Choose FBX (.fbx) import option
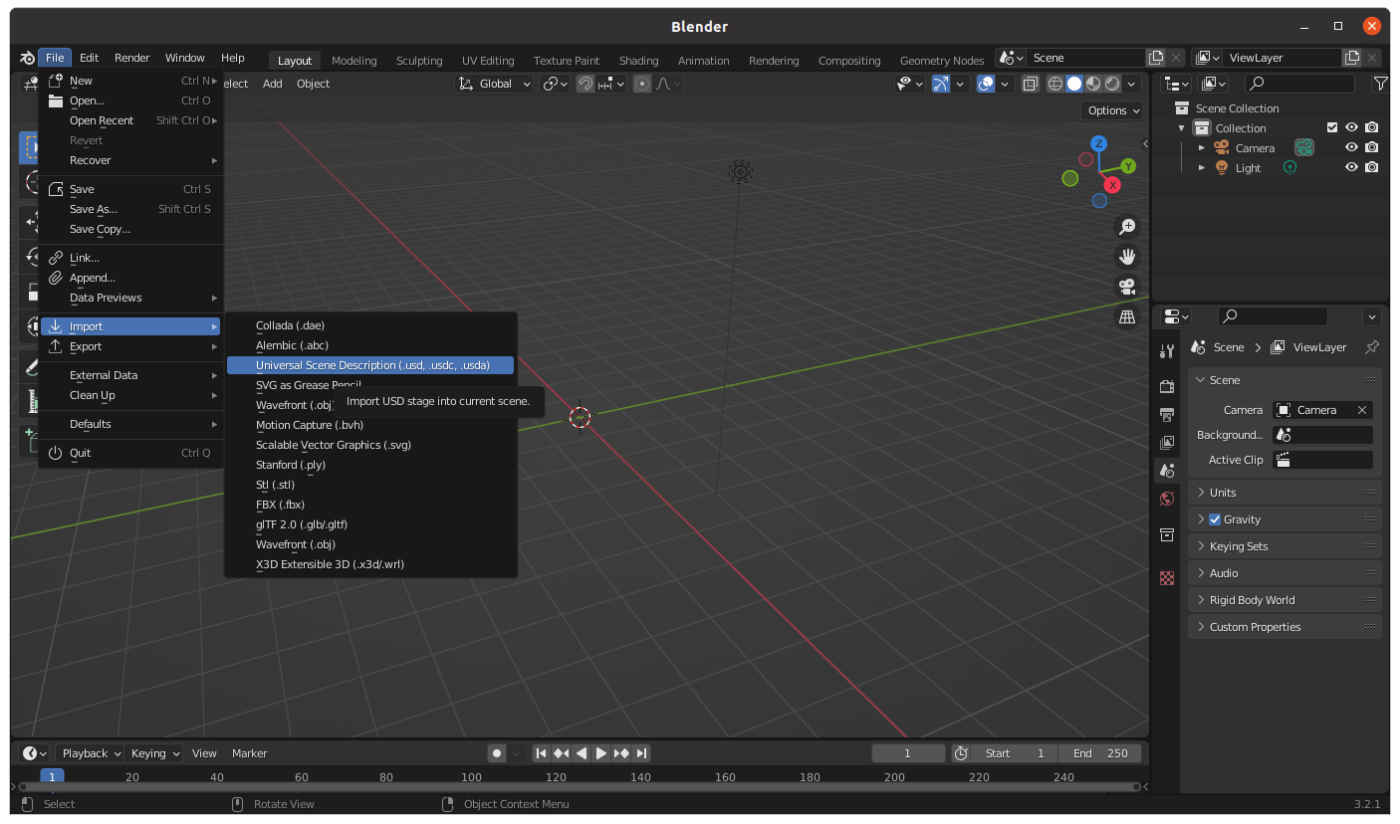1400x824 pixels. coord(371,504)
